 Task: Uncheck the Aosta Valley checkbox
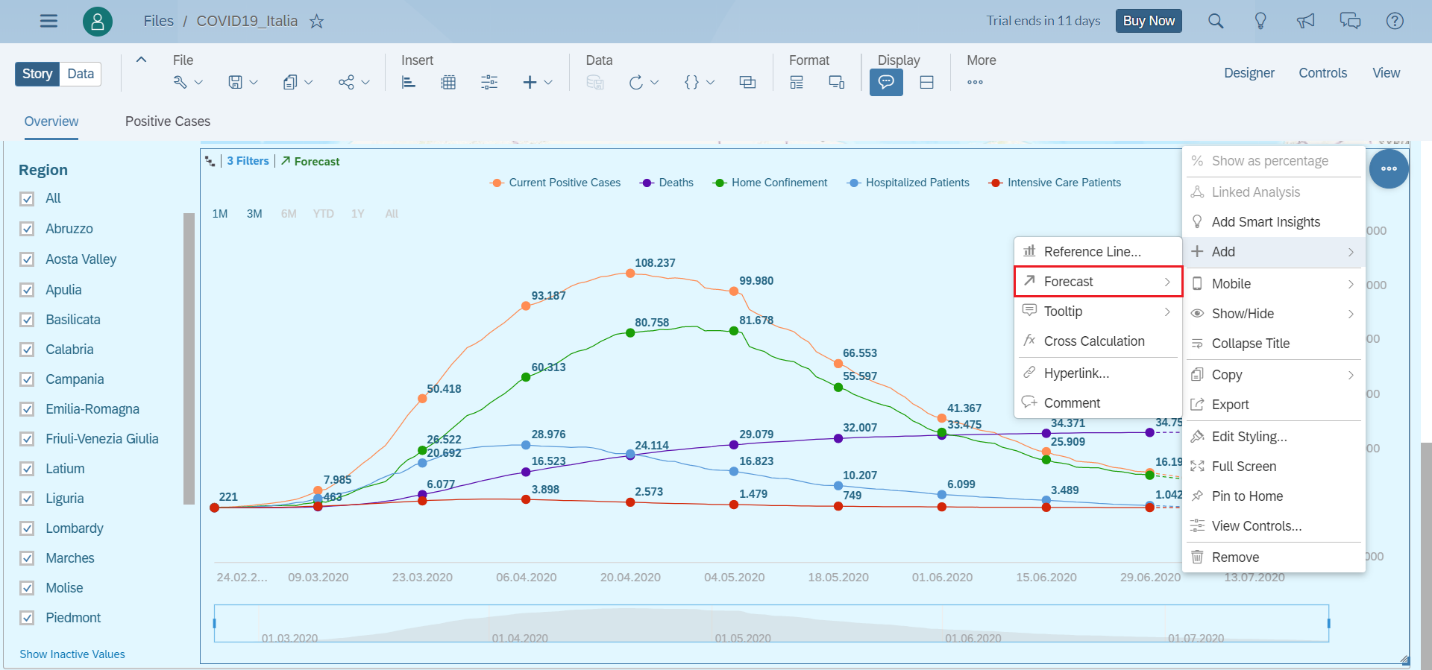point(27,259)
